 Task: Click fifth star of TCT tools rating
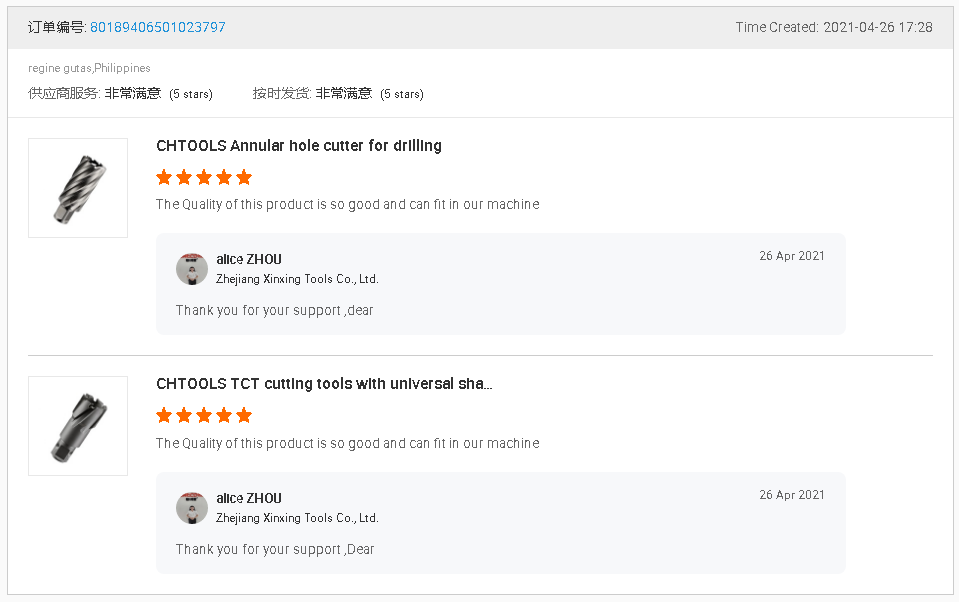[244, 415]
